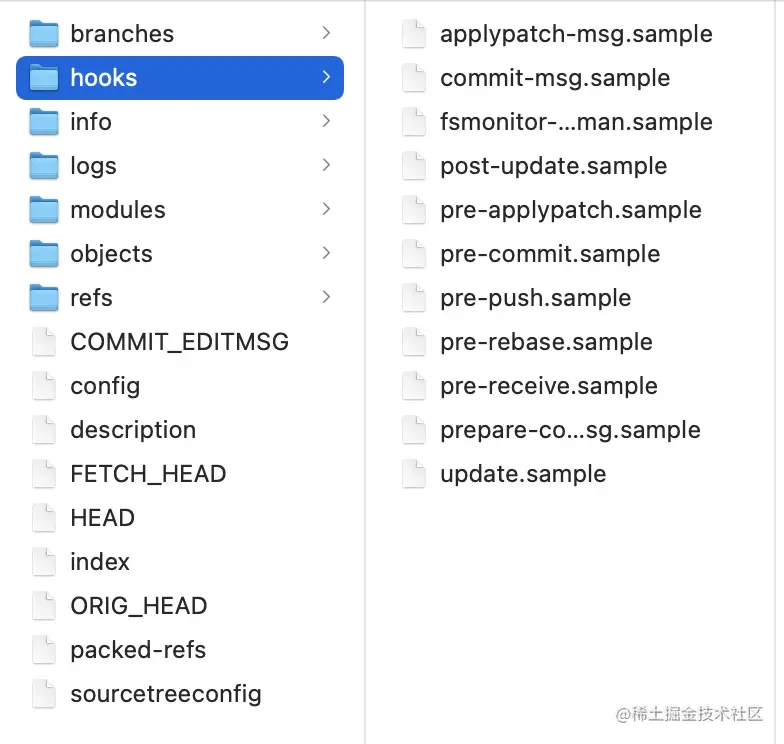Viewport: 784px width, 744px height.
Task: Select commit-msg.sample in hooks
Action: (x=555, y=78)
